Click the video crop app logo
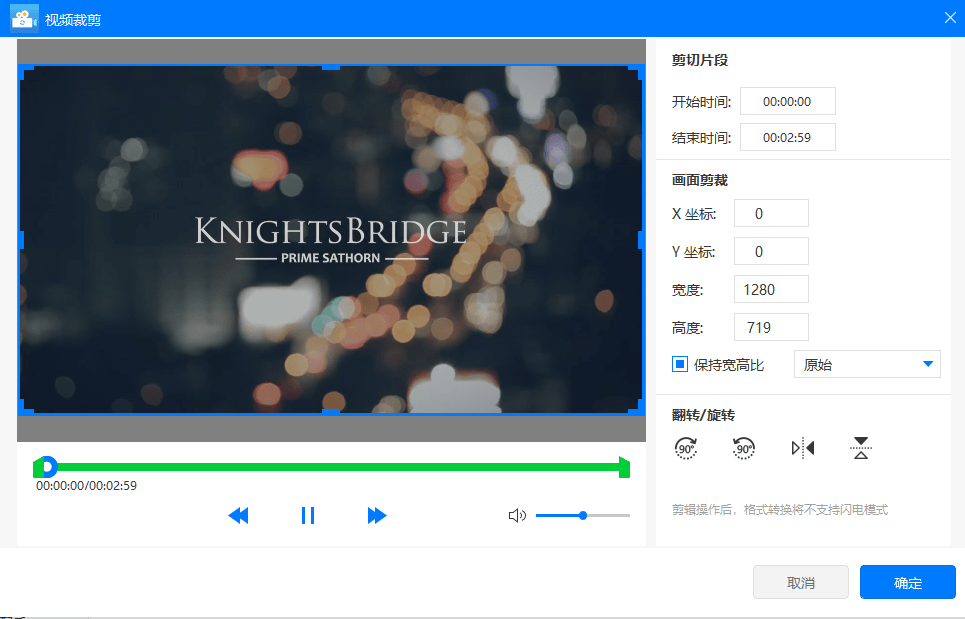 pyautogui.click(x=24, y=19)
